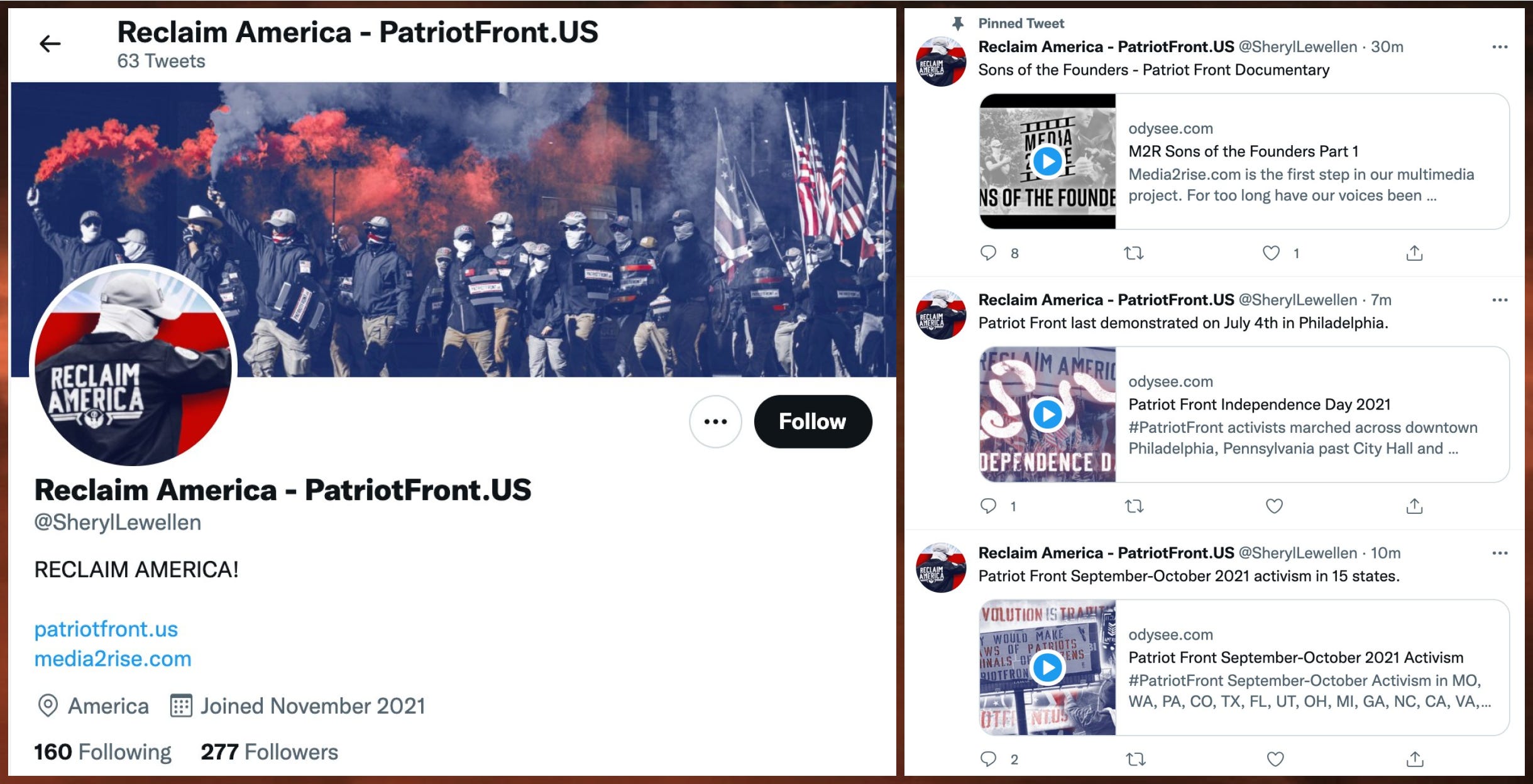Open more options on the 7m tweet
This screenshot has width=1533, height=784.
point(1500,300)
